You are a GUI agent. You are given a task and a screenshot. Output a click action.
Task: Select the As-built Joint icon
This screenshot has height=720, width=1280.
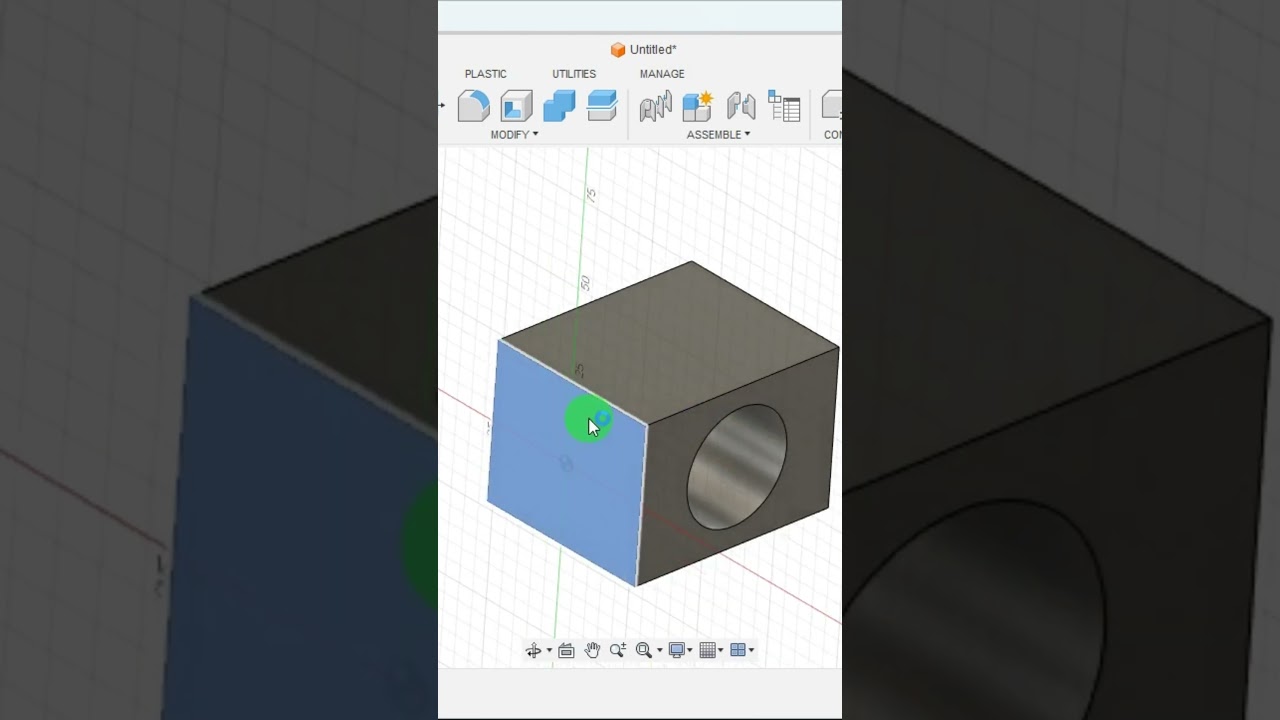click(741, 106)
